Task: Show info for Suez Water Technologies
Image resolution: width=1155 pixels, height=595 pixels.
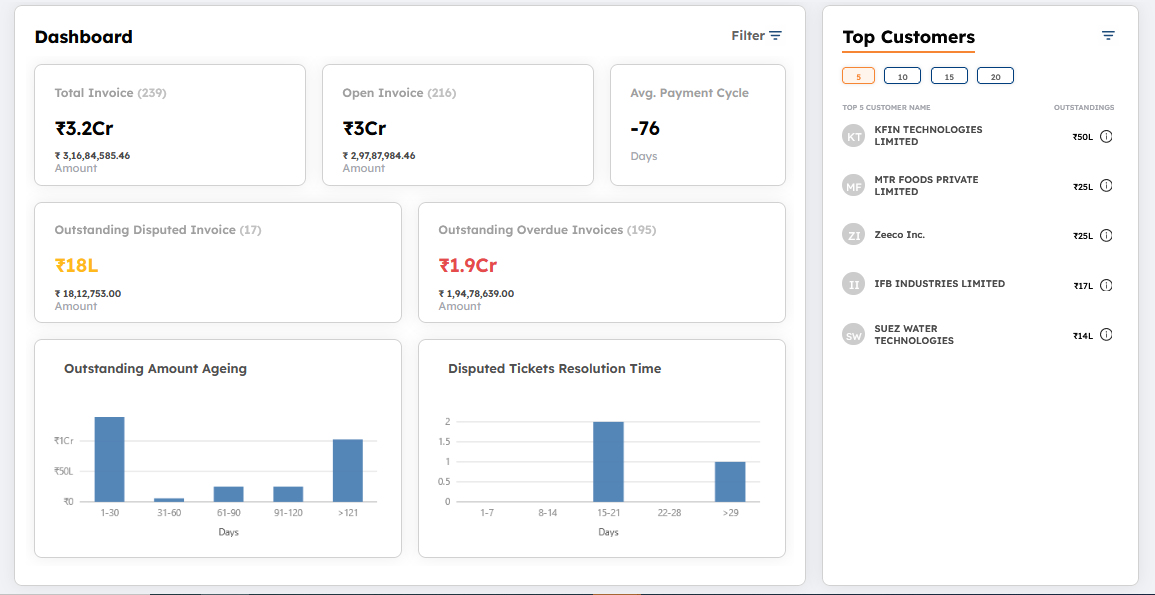Action: coord(1106,335)
